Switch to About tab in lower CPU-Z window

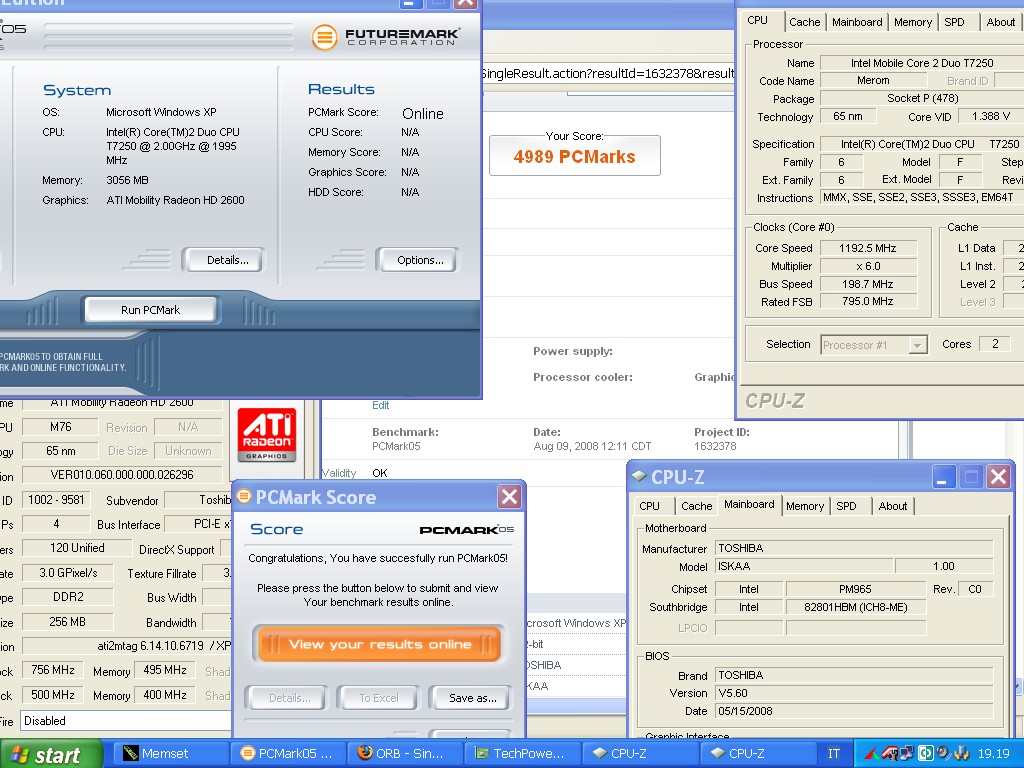coord(893,506)
